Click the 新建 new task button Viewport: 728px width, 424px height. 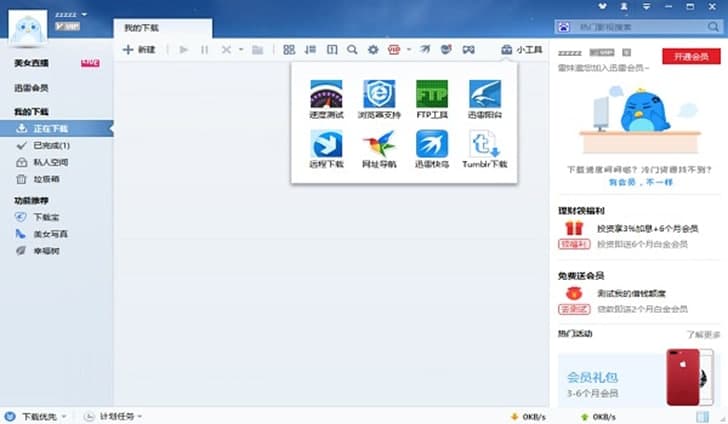pos(139,49)
